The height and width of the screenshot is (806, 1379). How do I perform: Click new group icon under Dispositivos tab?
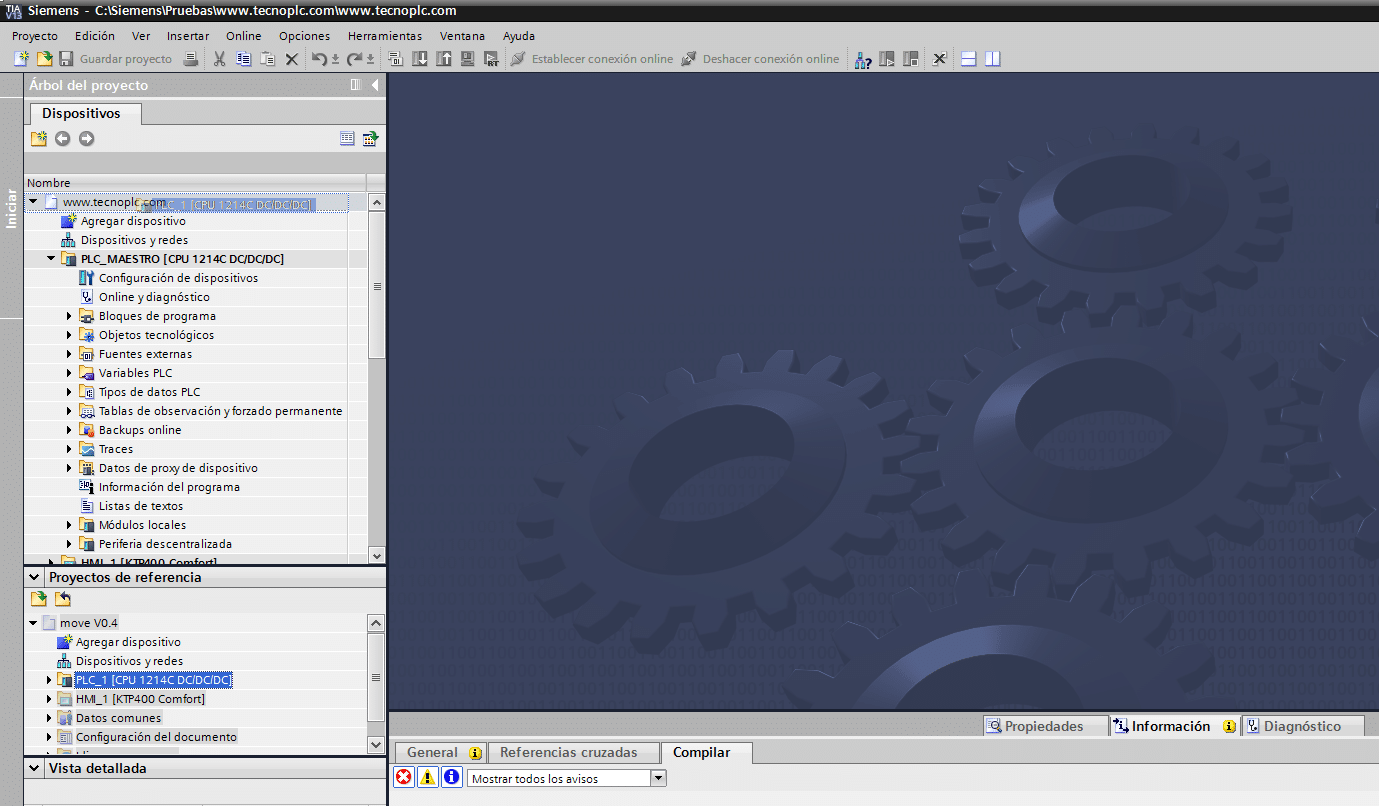(39, 139)
